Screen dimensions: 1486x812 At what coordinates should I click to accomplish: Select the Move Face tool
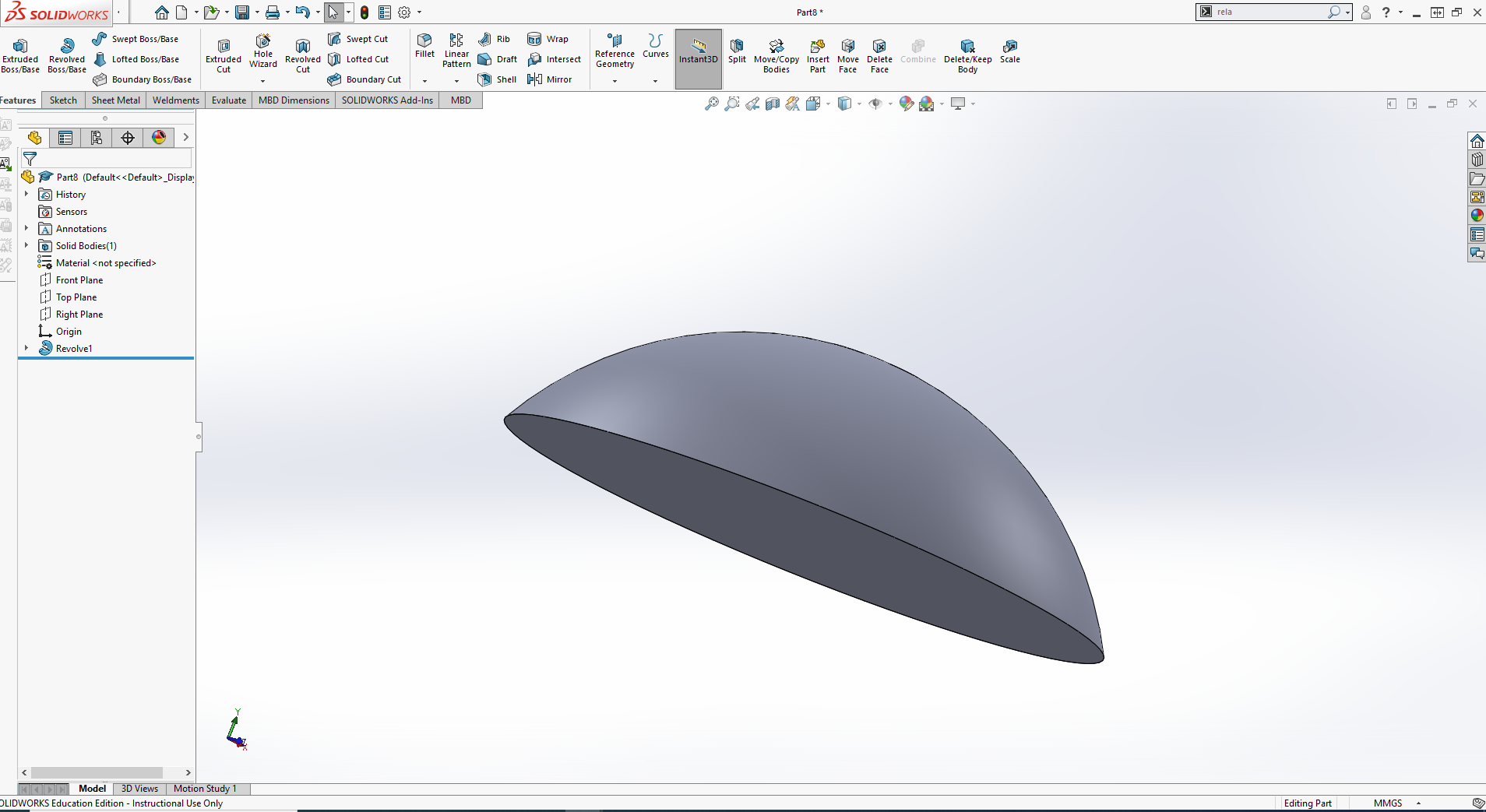pos(848,55)
